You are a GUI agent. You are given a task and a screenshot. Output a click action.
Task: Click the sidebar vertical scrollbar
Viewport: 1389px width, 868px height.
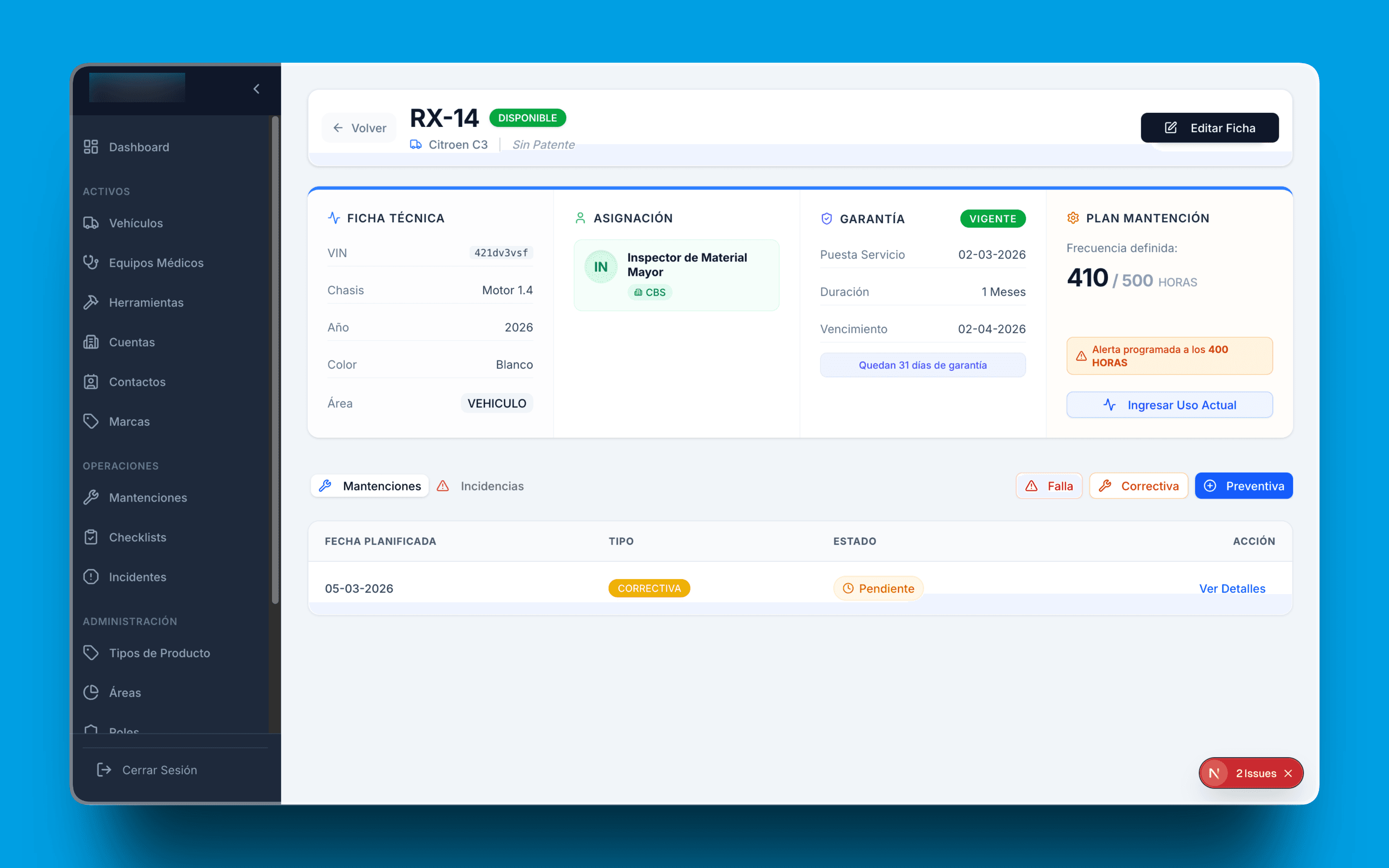[x=275, y=359]
